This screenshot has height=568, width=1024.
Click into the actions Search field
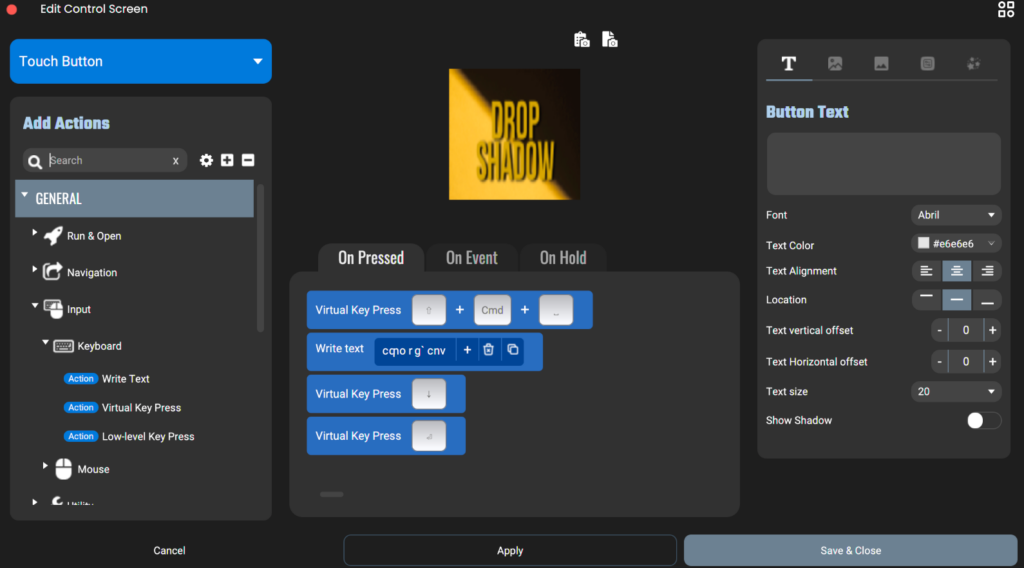pyautogui.click(x=108, y=161)
